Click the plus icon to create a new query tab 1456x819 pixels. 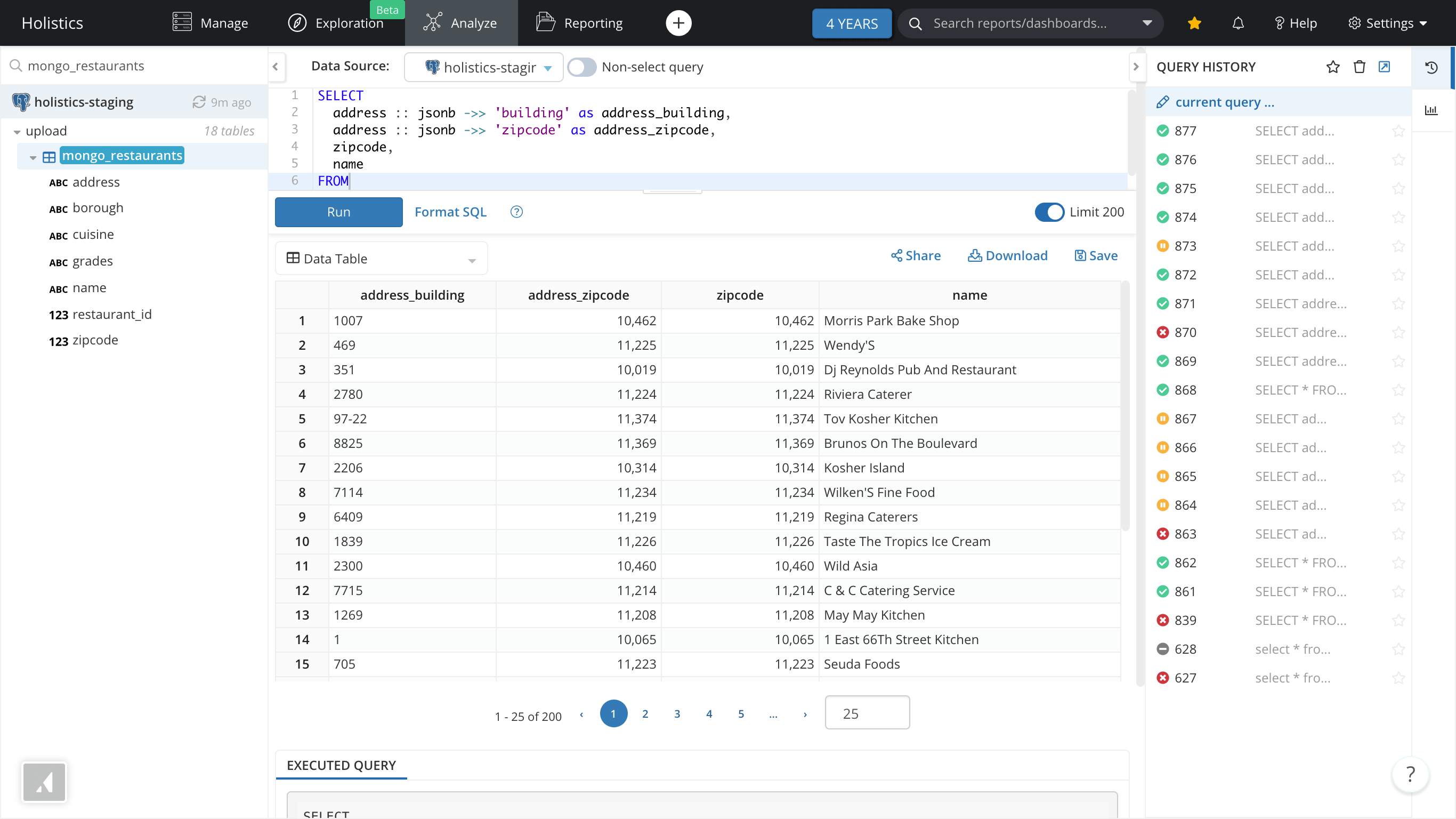[x=678, y=22]
